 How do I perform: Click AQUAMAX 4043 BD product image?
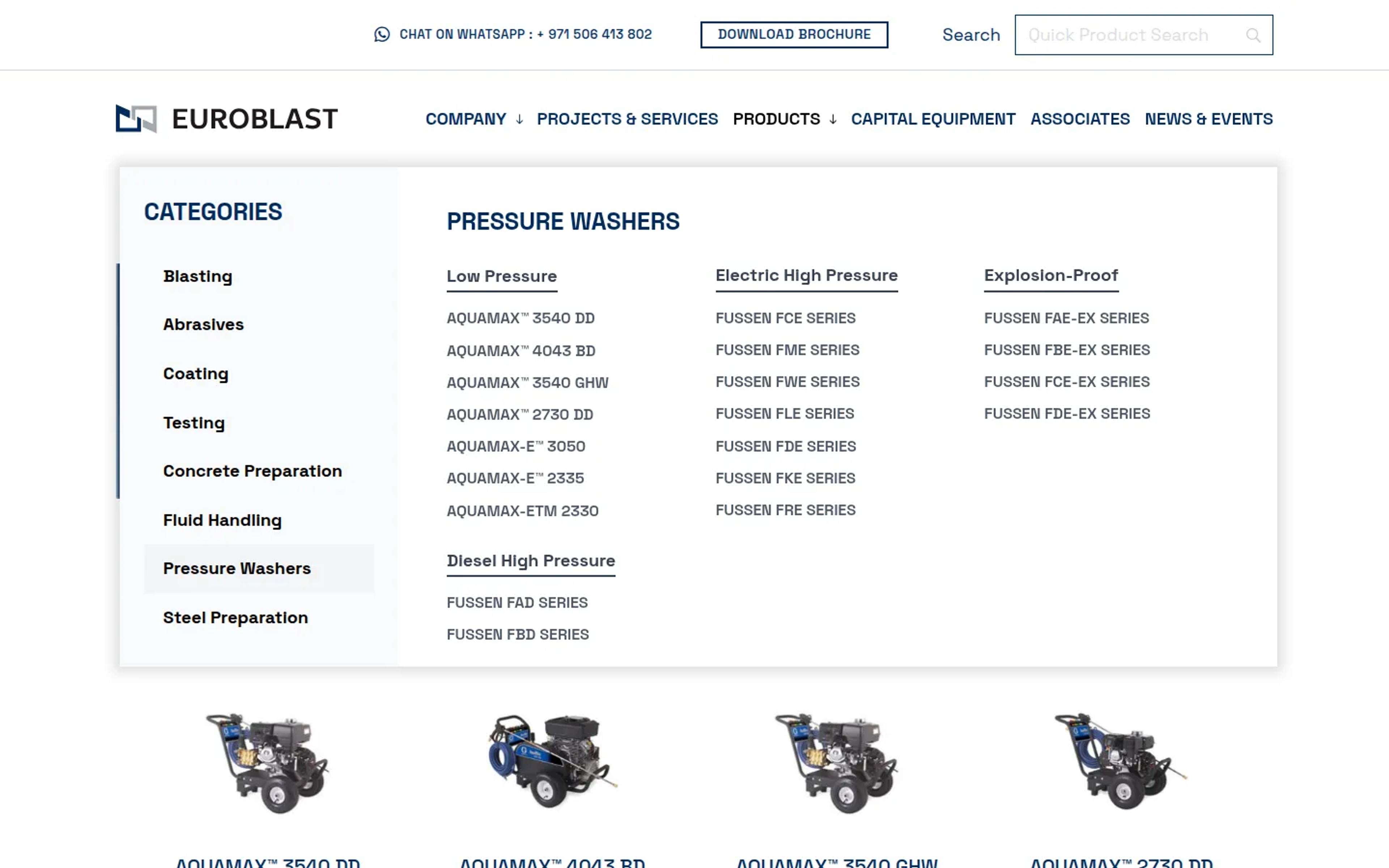(553, 761)
